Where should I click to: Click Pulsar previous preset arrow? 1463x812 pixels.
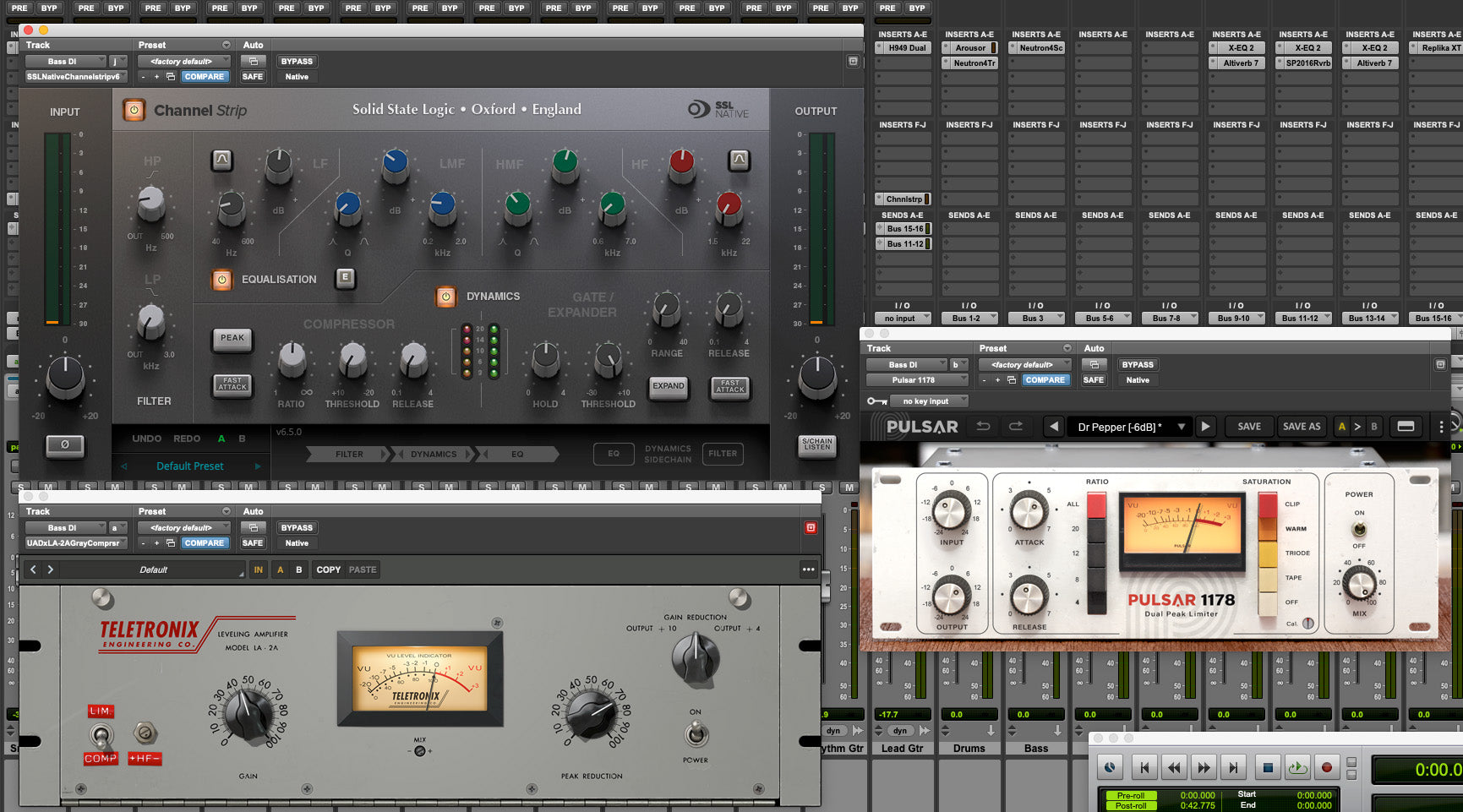1053,427
